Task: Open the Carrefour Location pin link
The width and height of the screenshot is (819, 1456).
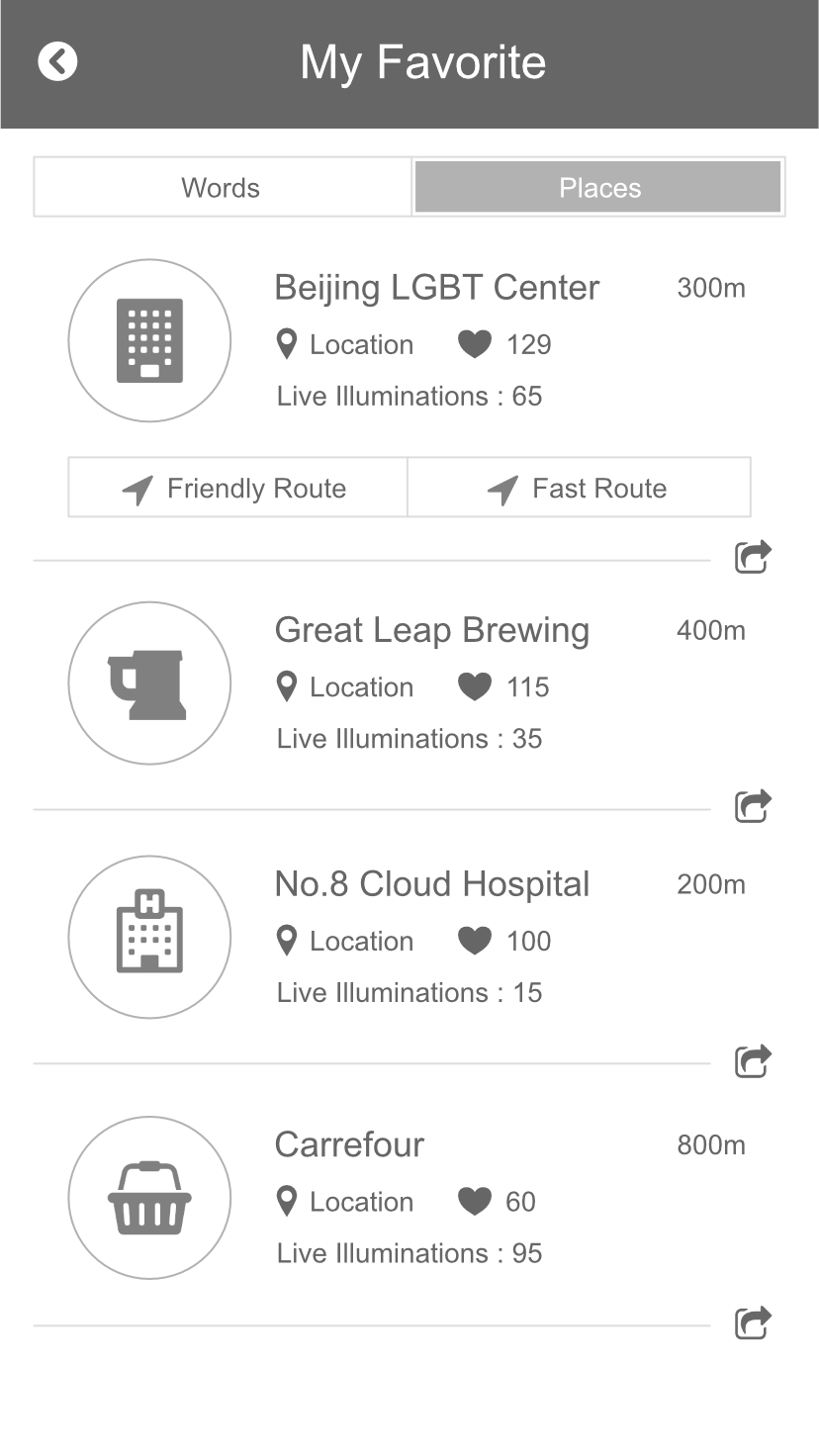Action: tap(344, 1202)
